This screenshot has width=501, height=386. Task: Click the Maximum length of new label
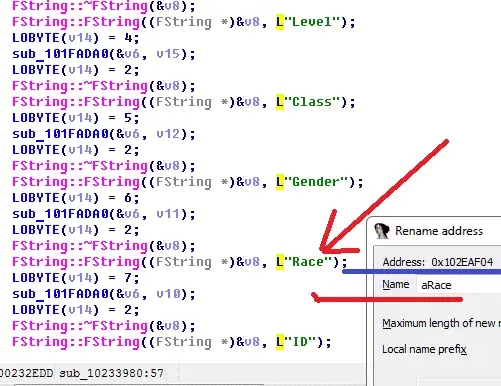point(441,323)
